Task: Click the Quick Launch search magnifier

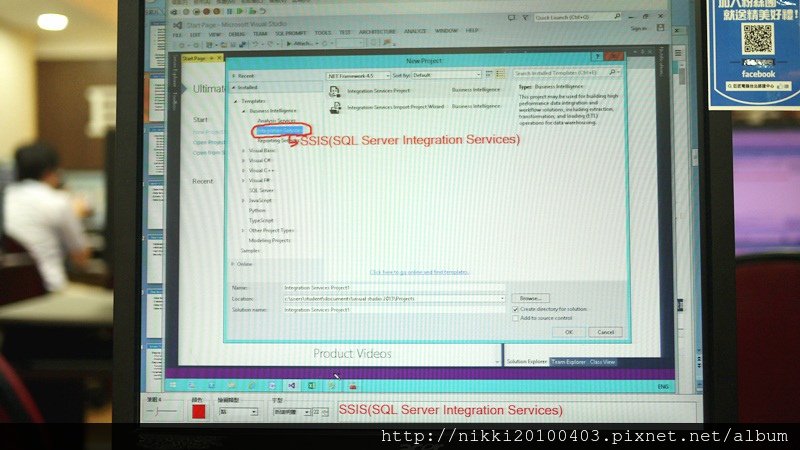Action: tap(617, 16)
